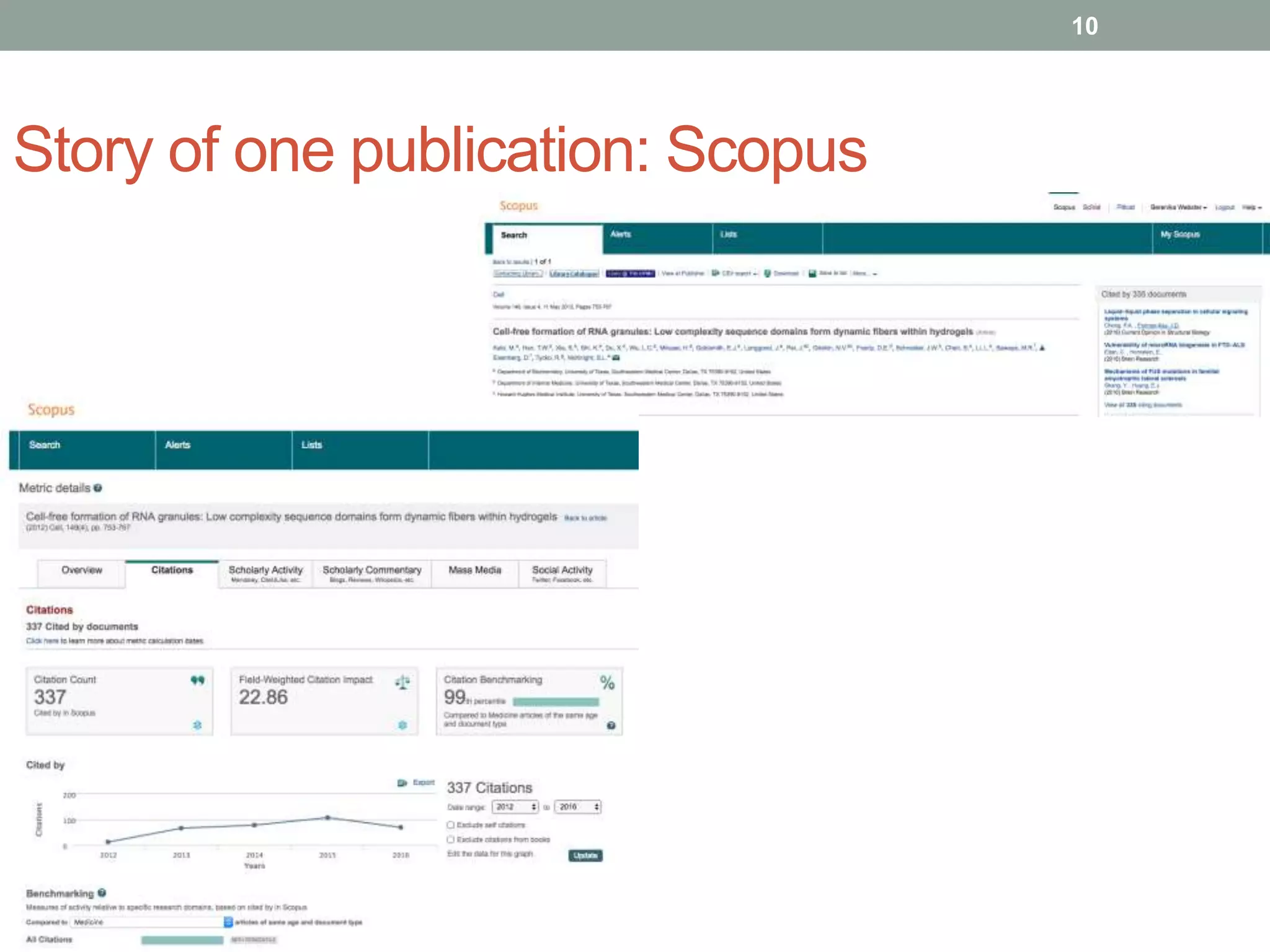Click the SciVal link in top bar

(1091, 208)
